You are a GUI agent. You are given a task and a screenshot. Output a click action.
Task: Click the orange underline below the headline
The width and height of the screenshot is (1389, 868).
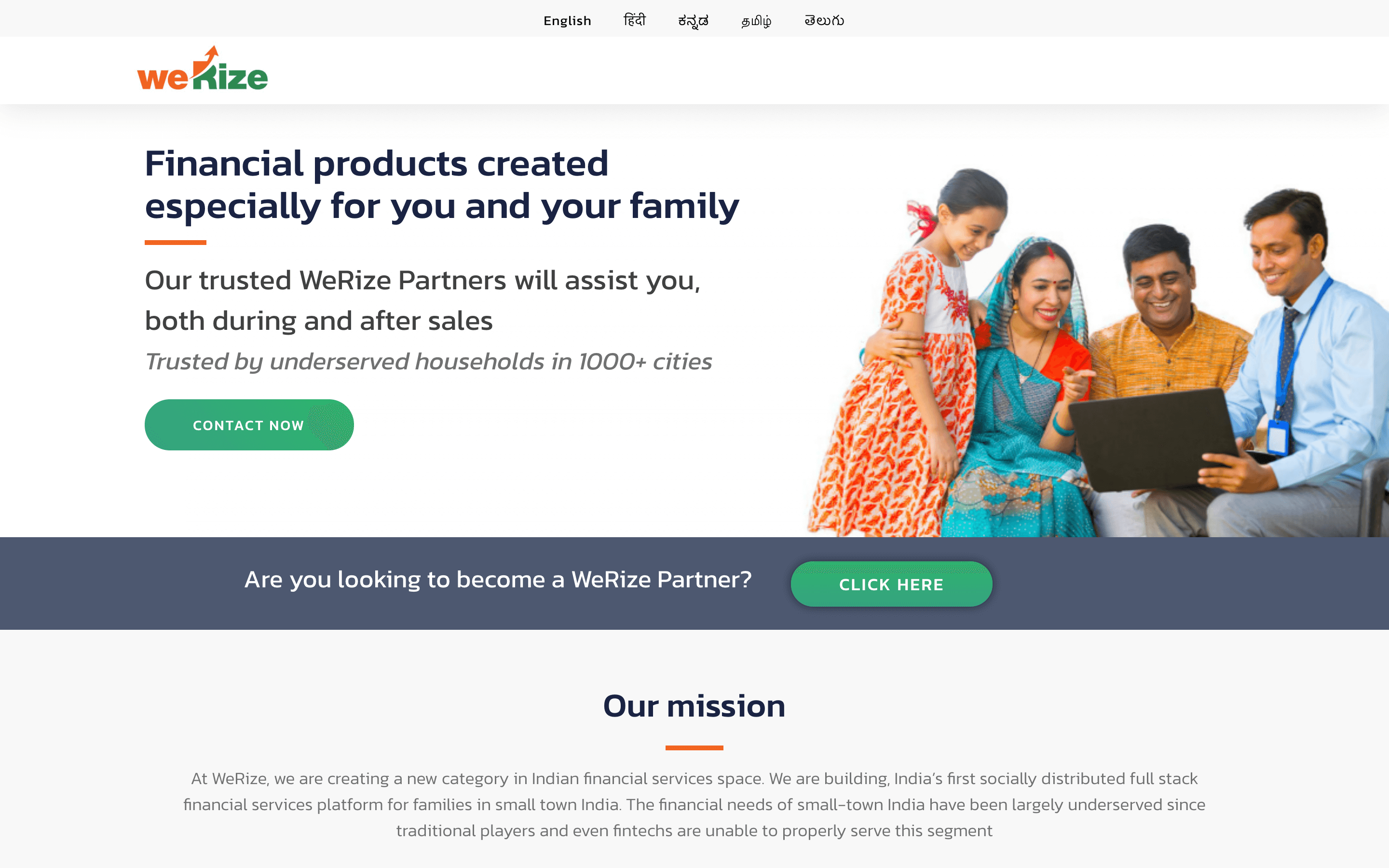[176, 242]
